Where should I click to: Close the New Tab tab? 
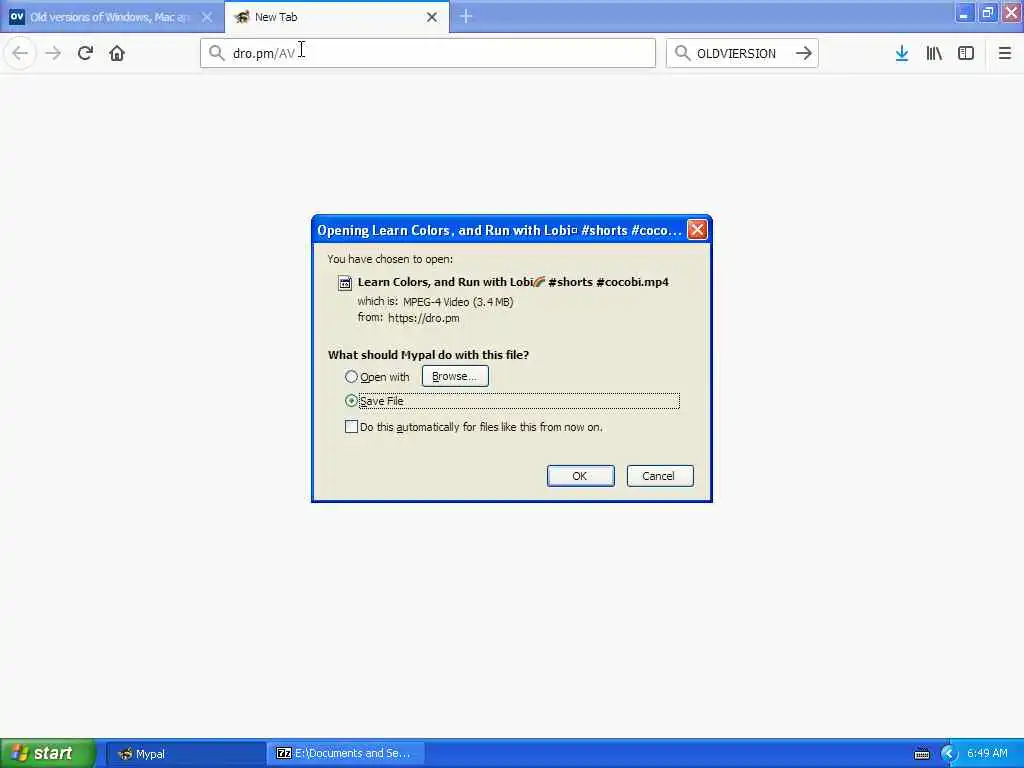tap(432, 17)
